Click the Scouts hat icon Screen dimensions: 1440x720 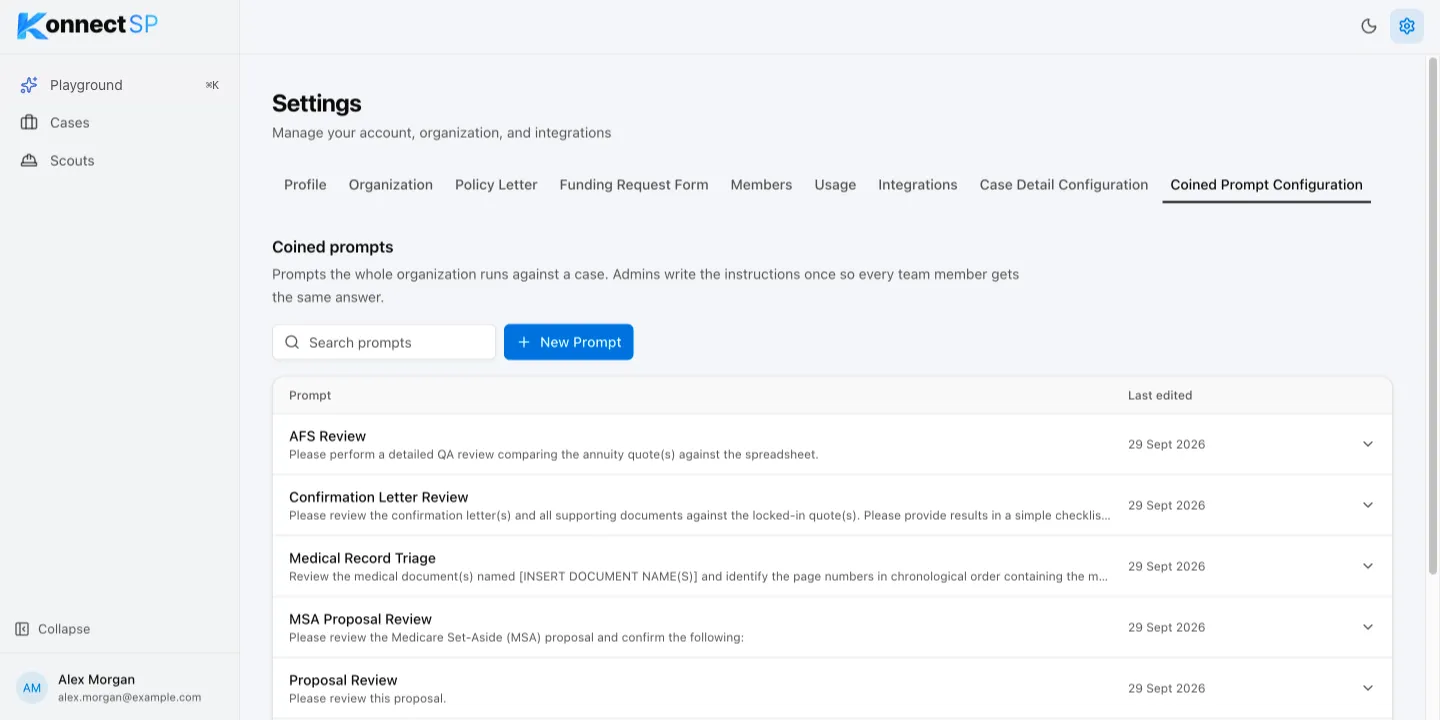click(x=29, y=161)
